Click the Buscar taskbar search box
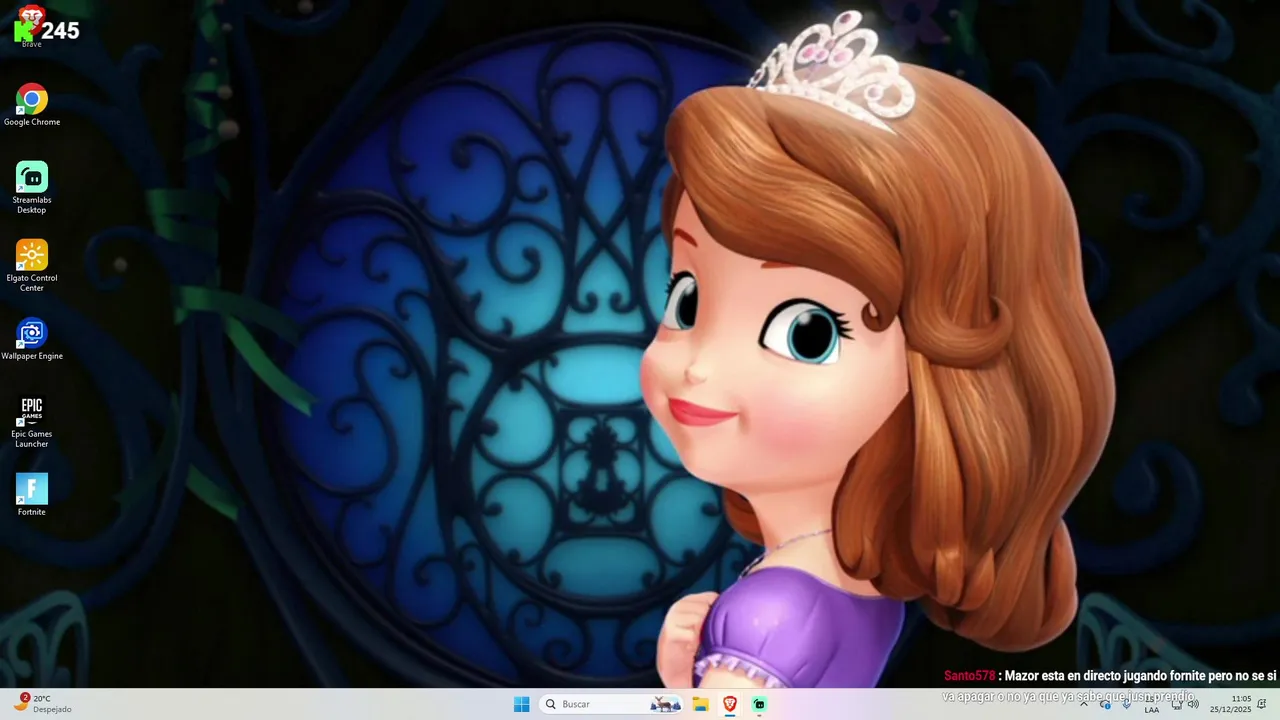The width and height of the screenshot is (1280, 720). 611,704
